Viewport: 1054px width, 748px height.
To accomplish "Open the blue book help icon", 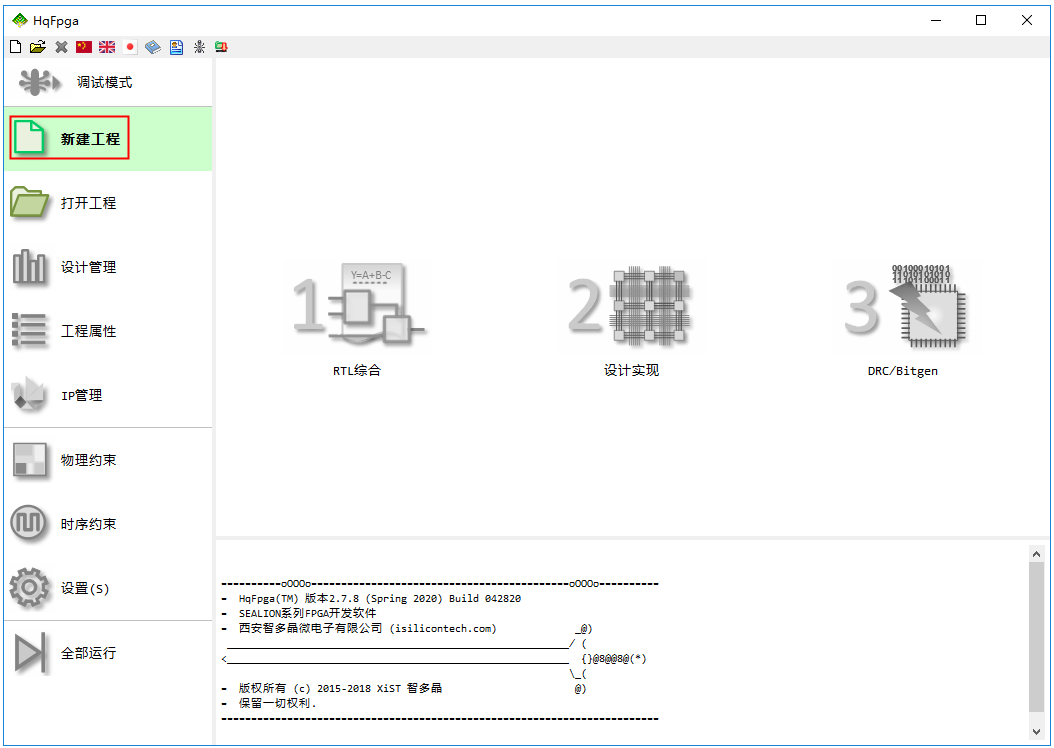I will (153, 47).
